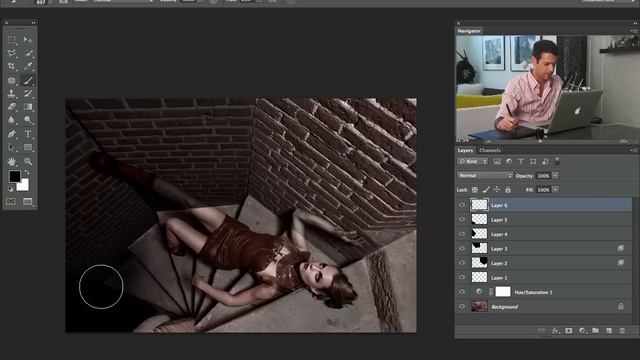Open the Opacity slider arrow
Screen dimensions: 640x360
click(555, 176)
